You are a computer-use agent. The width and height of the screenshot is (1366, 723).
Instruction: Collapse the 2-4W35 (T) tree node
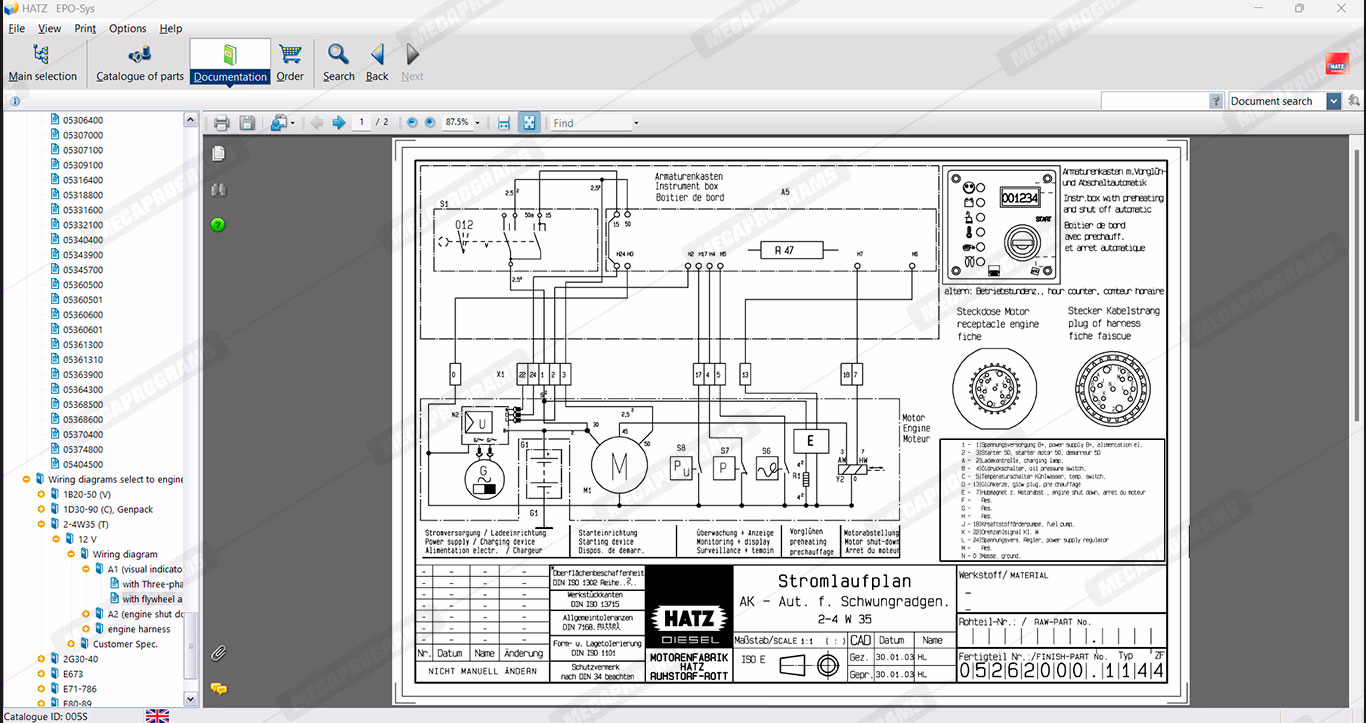(x=41, y=524)
